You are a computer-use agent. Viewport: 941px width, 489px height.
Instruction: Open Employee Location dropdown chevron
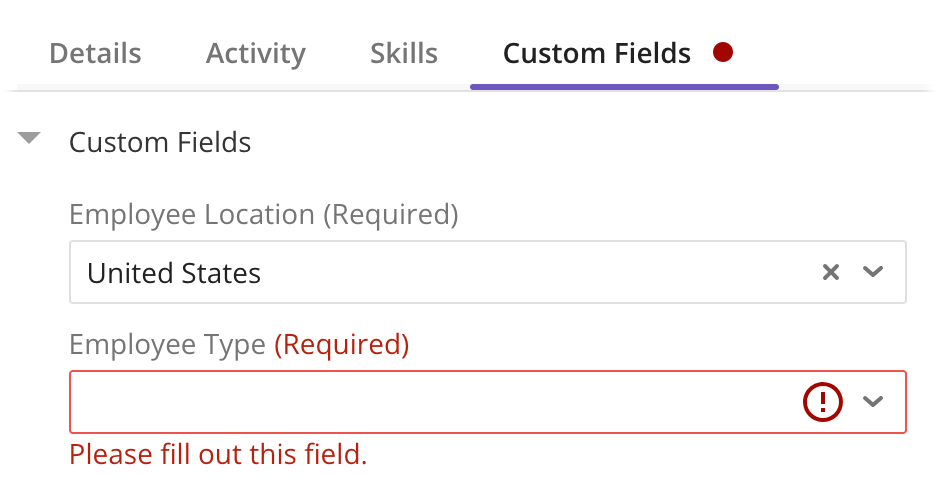(x=873, y=272)
